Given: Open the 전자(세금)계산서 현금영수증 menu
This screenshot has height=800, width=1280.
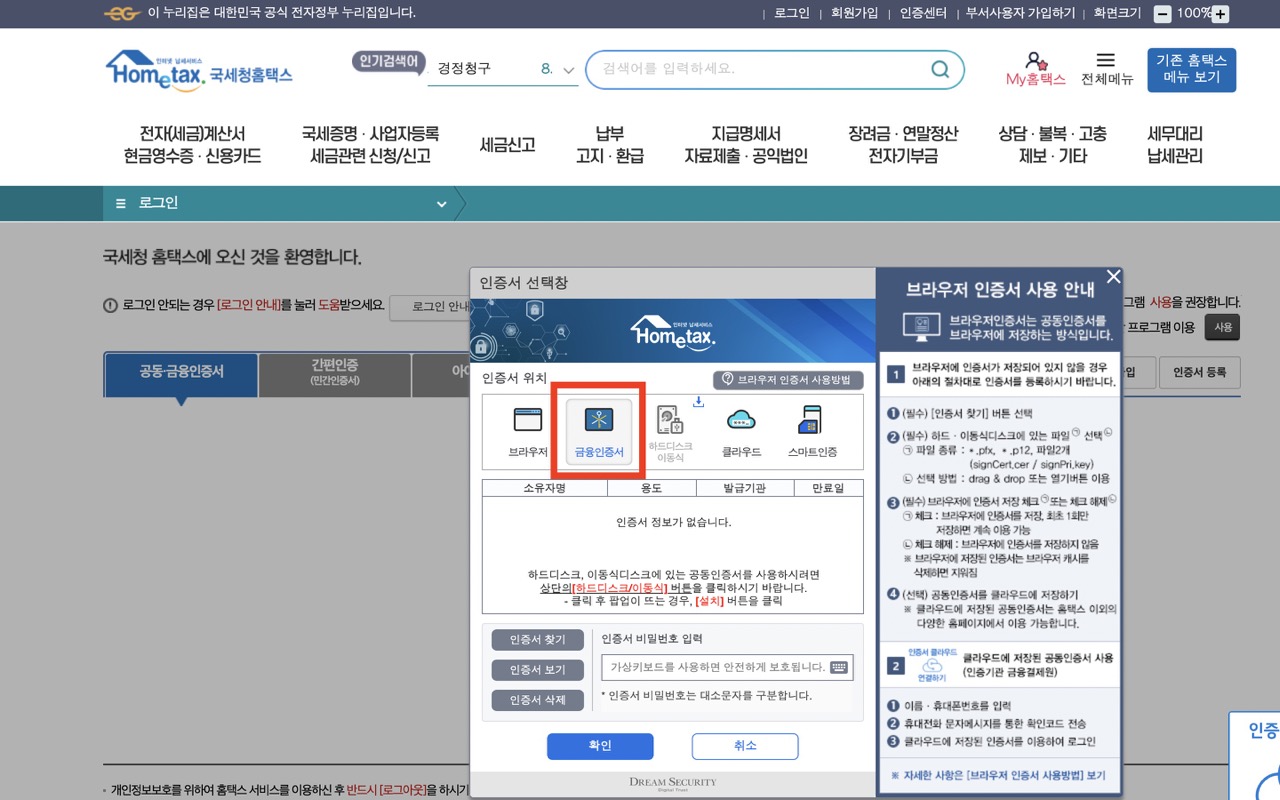Looking at the screenshot, I should (x=193, y=145).
